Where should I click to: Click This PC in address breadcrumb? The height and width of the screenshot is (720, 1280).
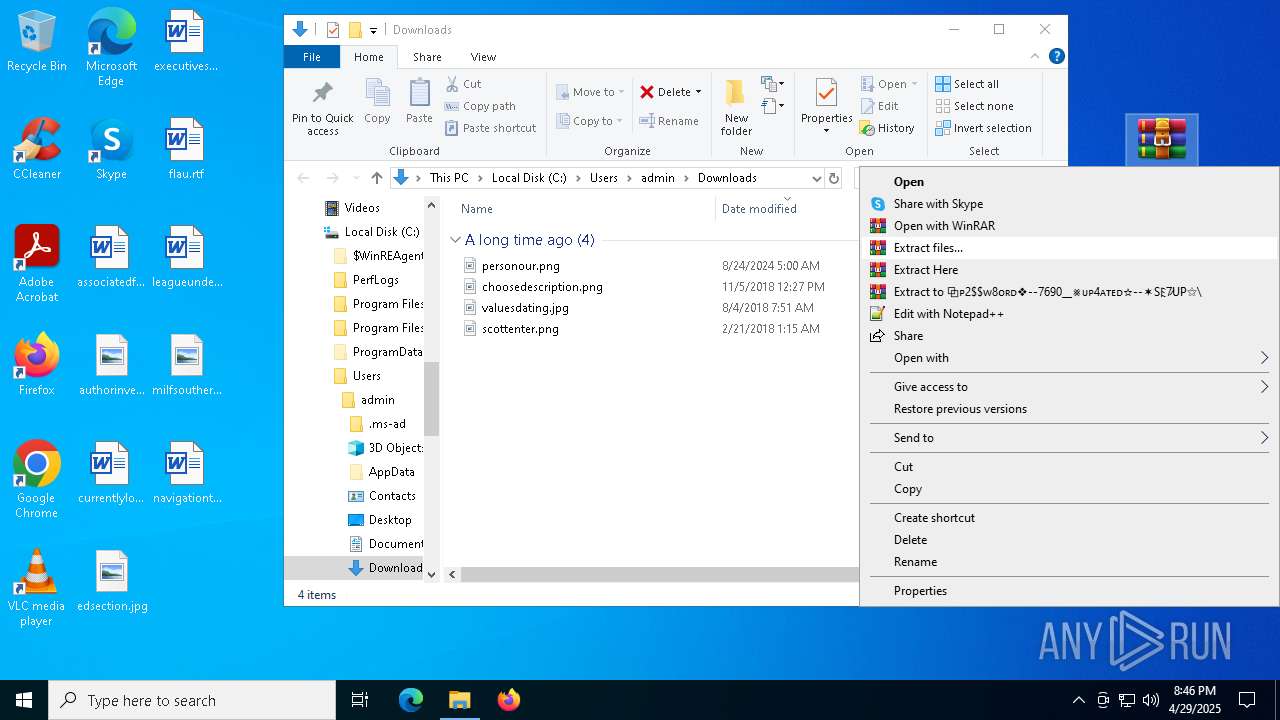coord(449,178)
